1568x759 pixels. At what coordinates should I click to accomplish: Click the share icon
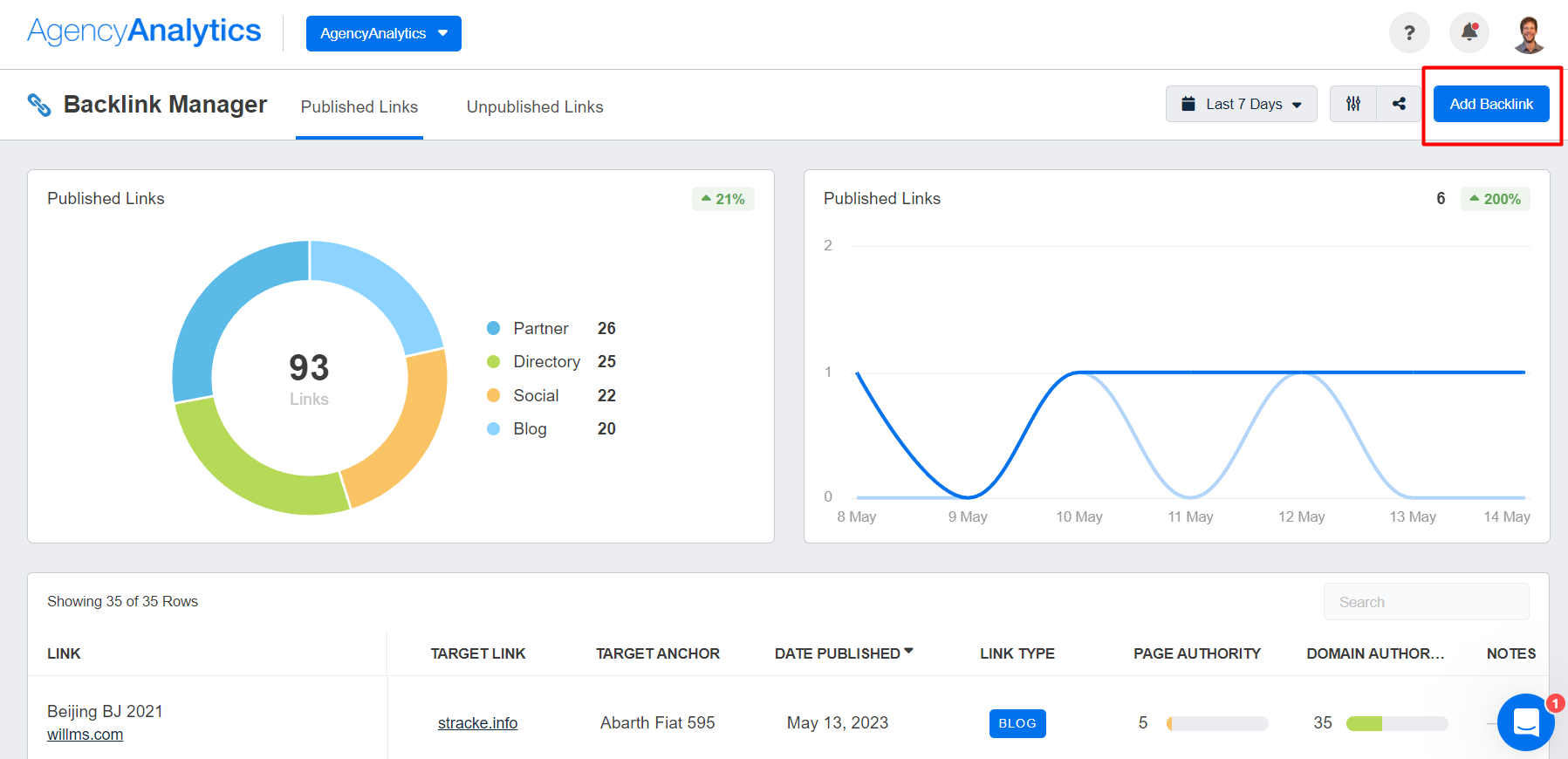tap(1399, 104)
